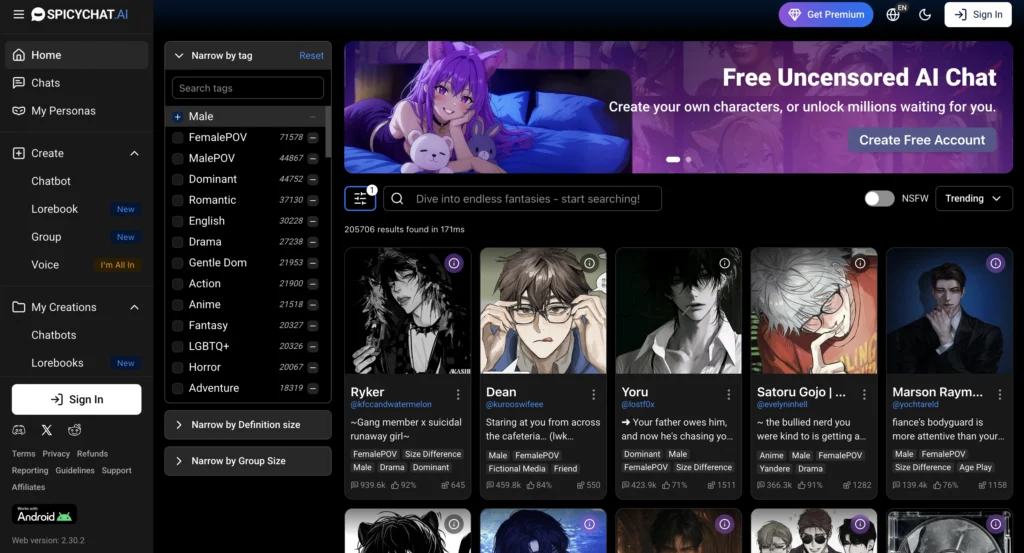
Task: Open Yoru card options menu
Action: [x=728, y=394]
